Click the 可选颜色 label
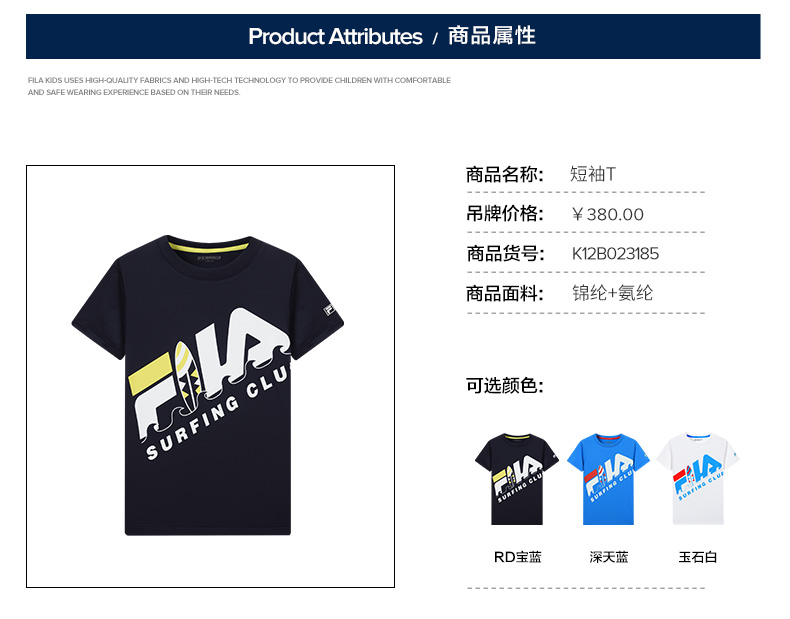Image resolution: width=790 pixels, height=619 pixels. [504, 385]
